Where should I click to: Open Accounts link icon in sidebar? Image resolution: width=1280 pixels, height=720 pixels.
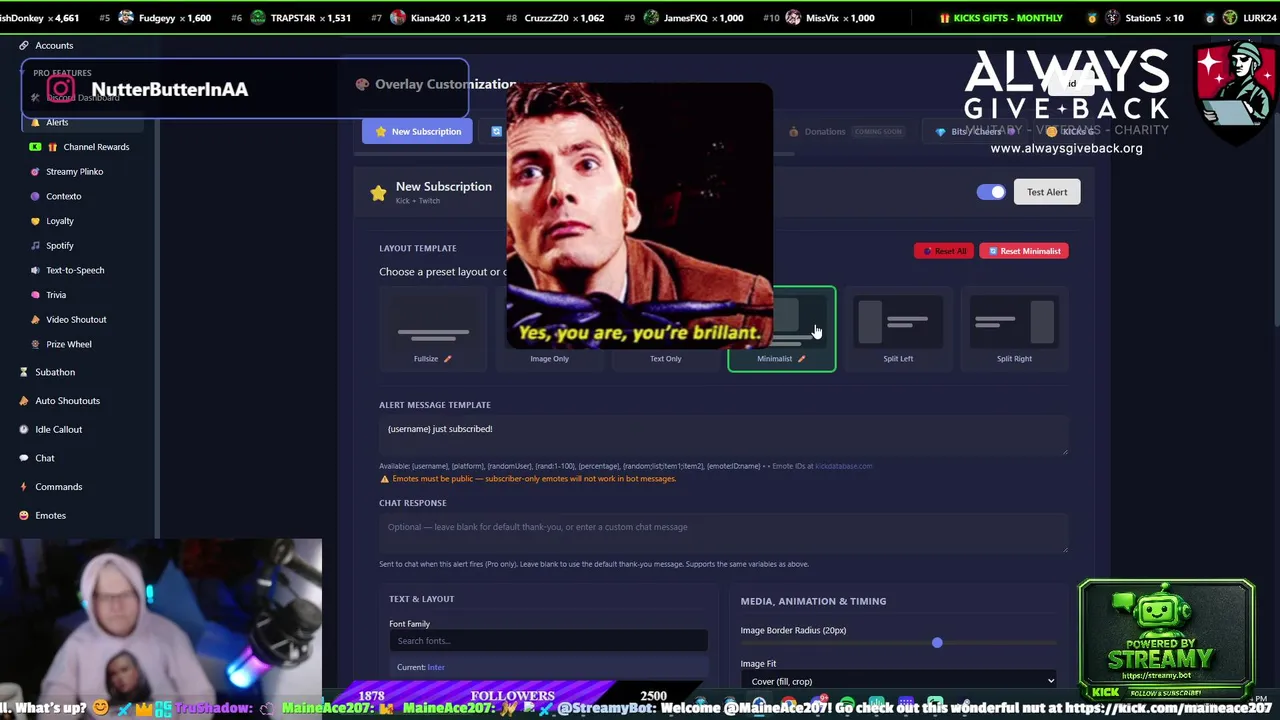(23, 45)
